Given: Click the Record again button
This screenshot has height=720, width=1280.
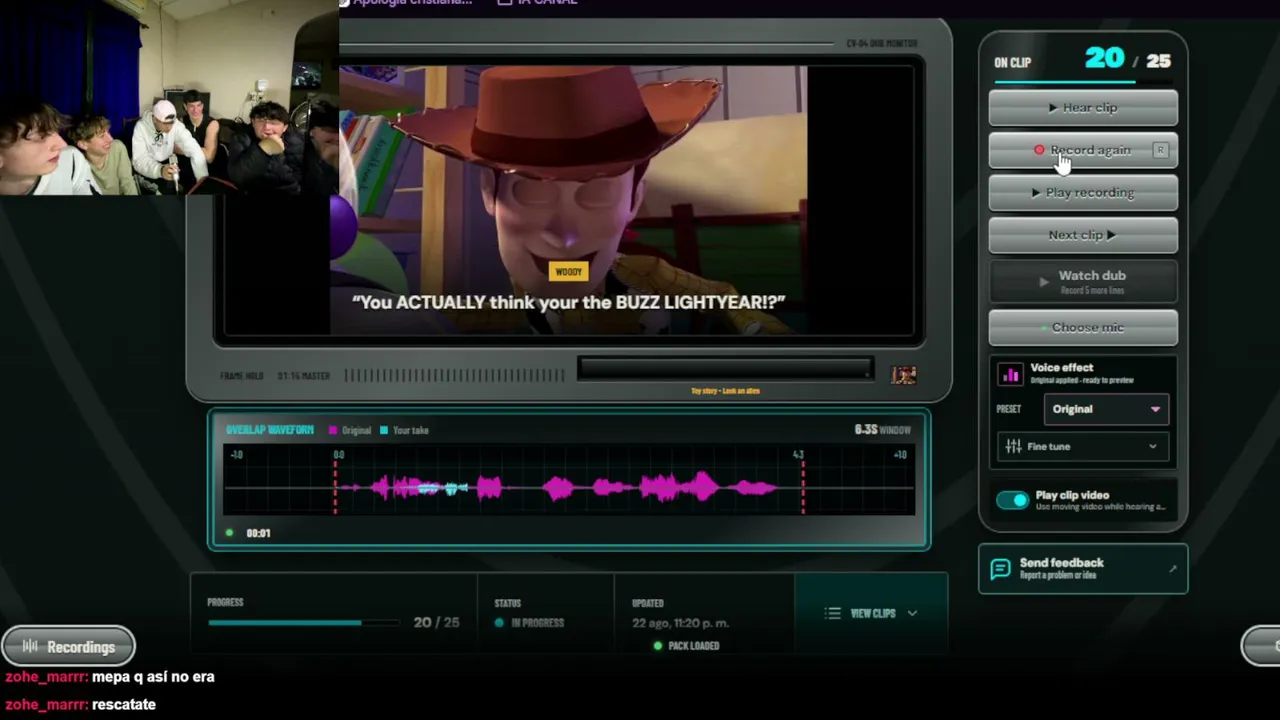Looking at the screenshot, I should tap(1083, 150).
